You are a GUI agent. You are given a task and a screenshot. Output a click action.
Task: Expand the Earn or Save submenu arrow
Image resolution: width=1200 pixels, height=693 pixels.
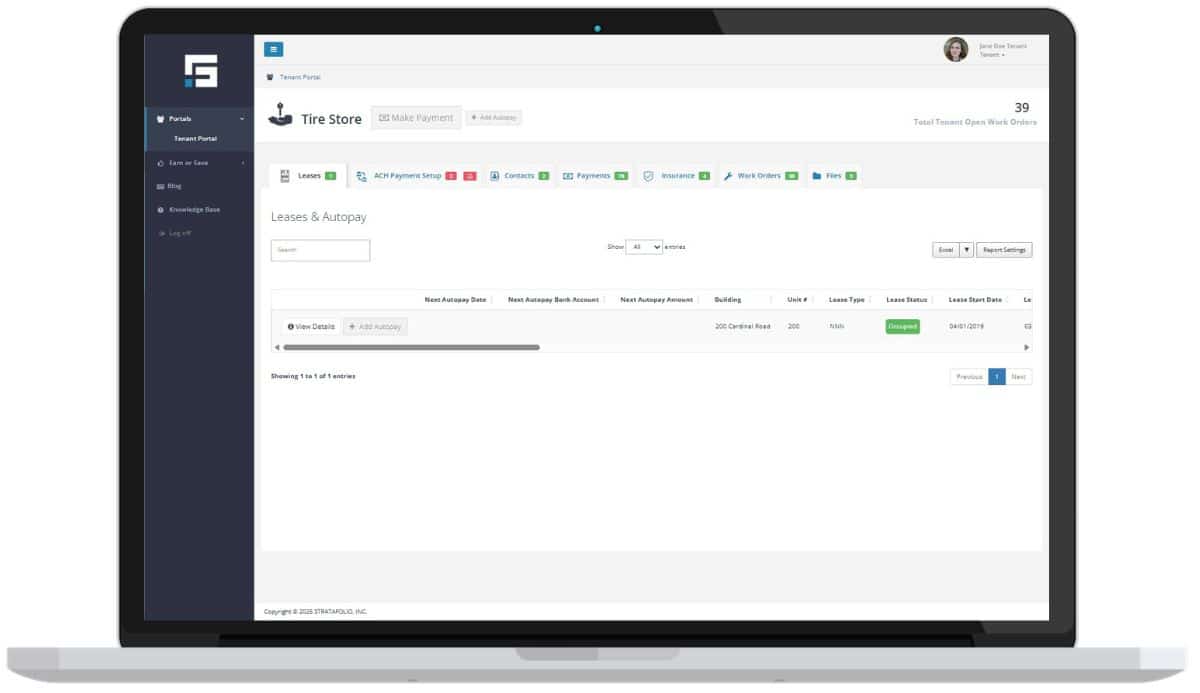coord(242,163)
